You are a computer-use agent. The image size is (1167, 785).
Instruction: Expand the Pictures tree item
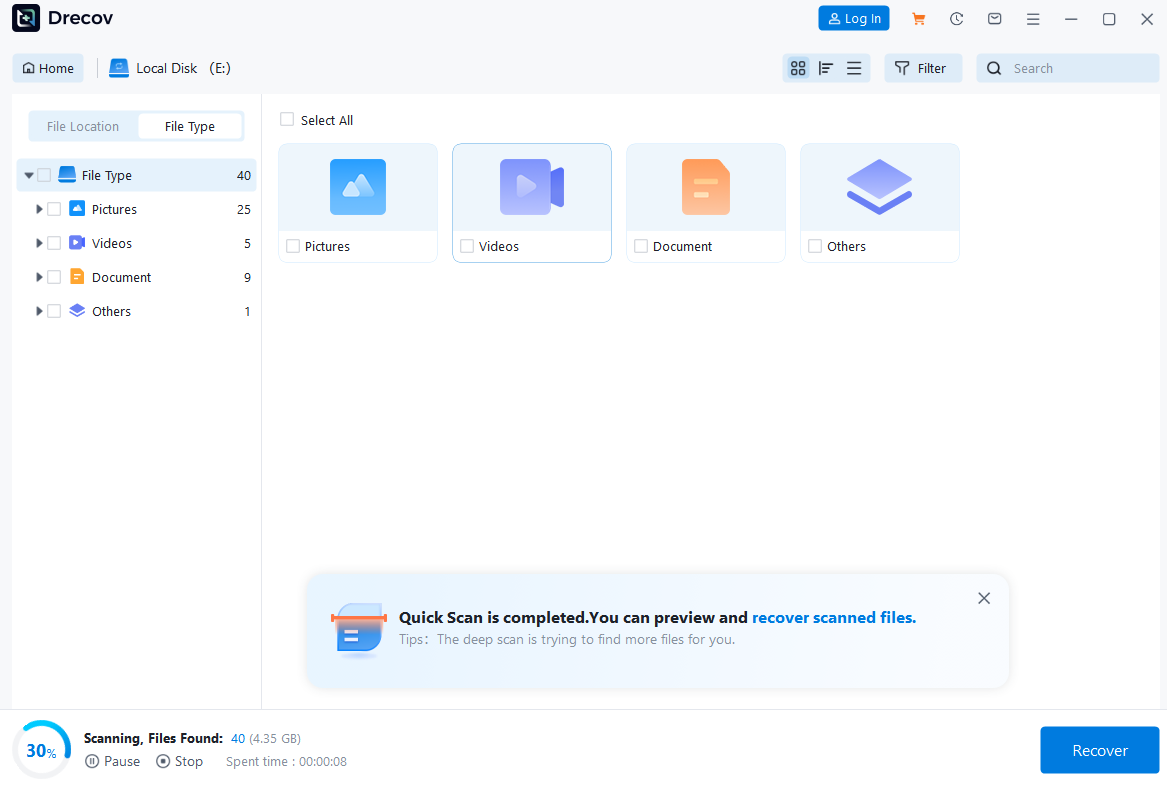coord(38,208)
